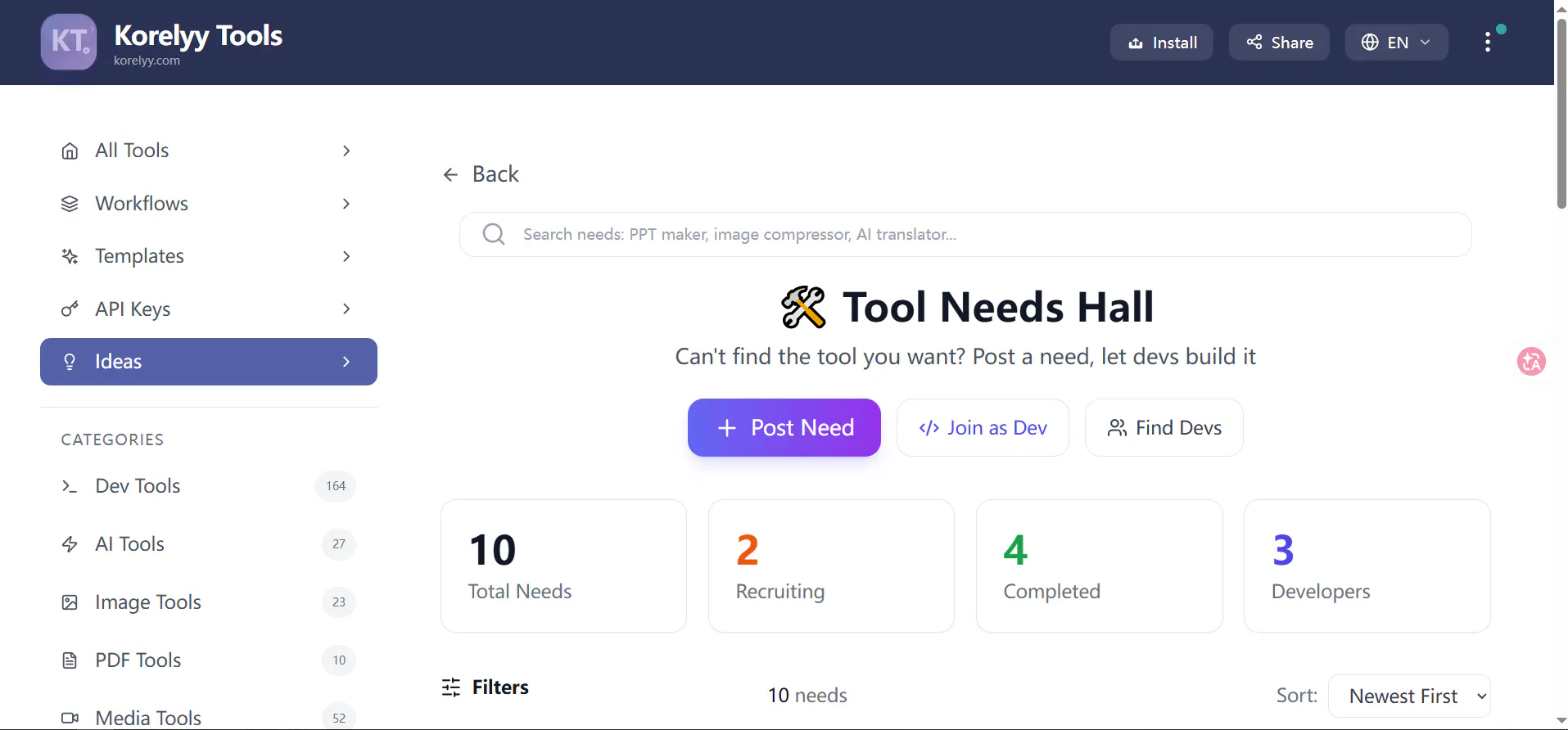Open the three-dot more options menu

(1488, 43)
